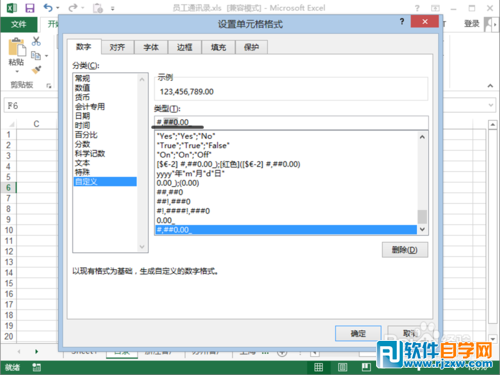Switch to the 对齐 tab

click(117, 47)
